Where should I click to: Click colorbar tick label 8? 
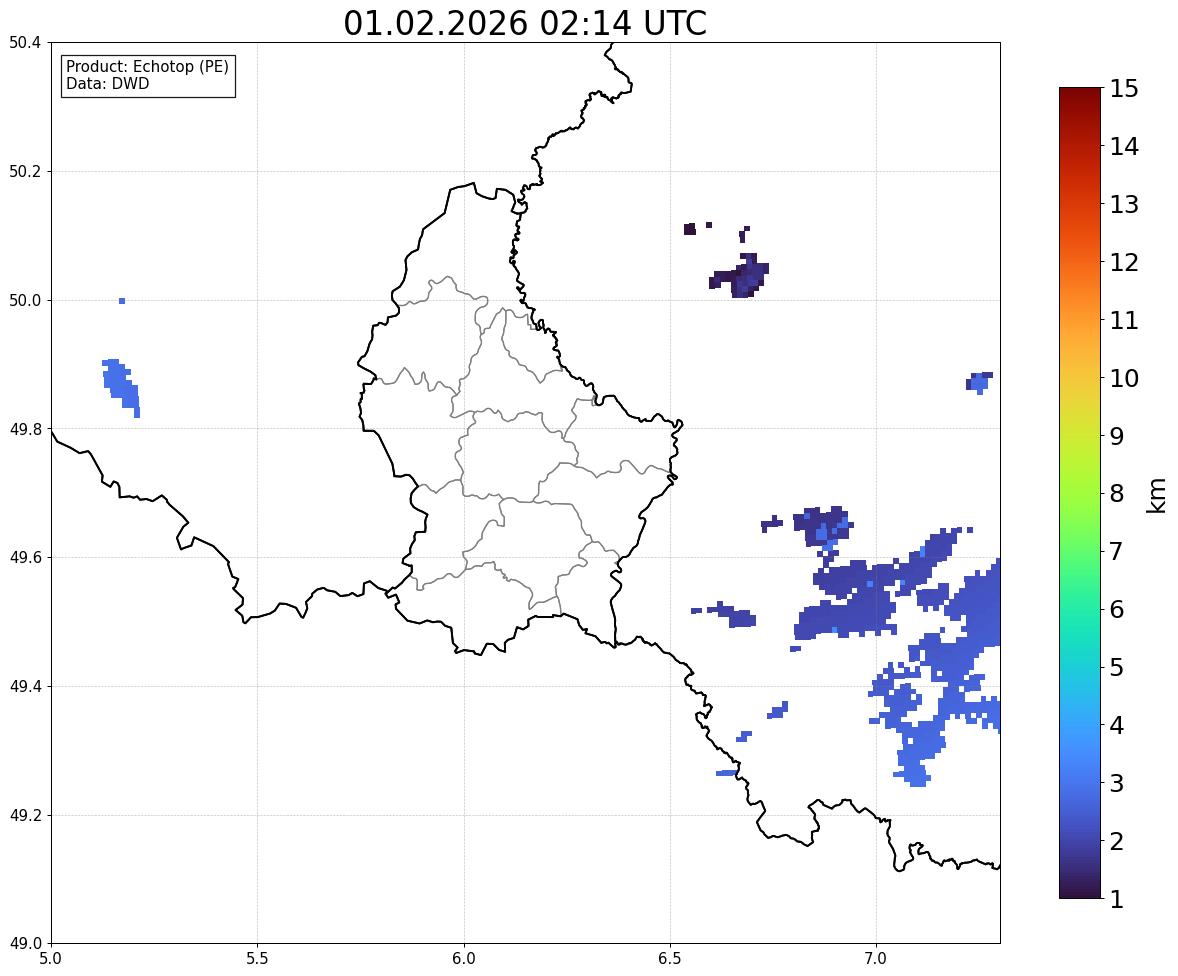1117,494
